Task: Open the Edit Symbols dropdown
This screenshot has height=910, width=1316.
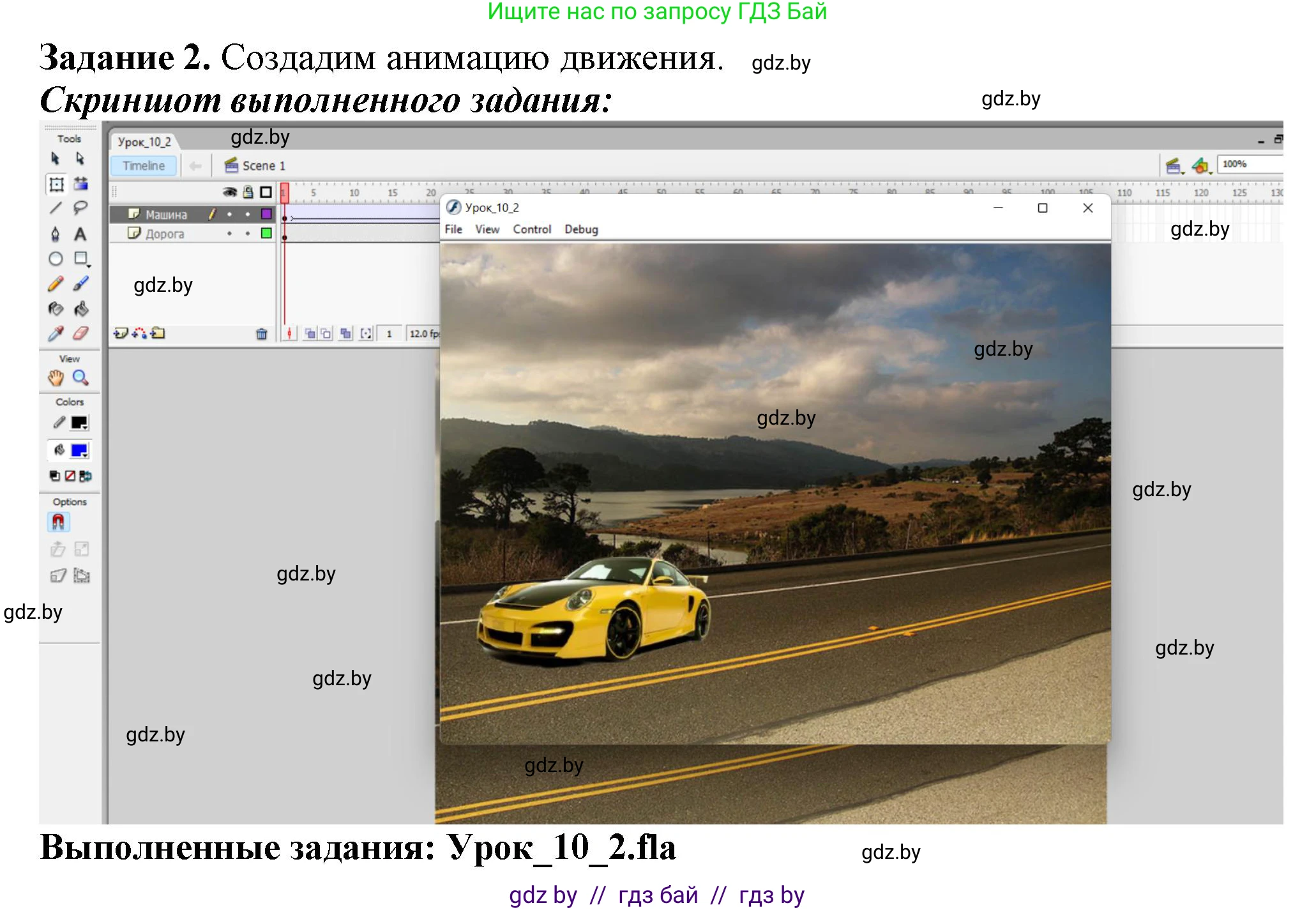Action: coord(1202,166)
